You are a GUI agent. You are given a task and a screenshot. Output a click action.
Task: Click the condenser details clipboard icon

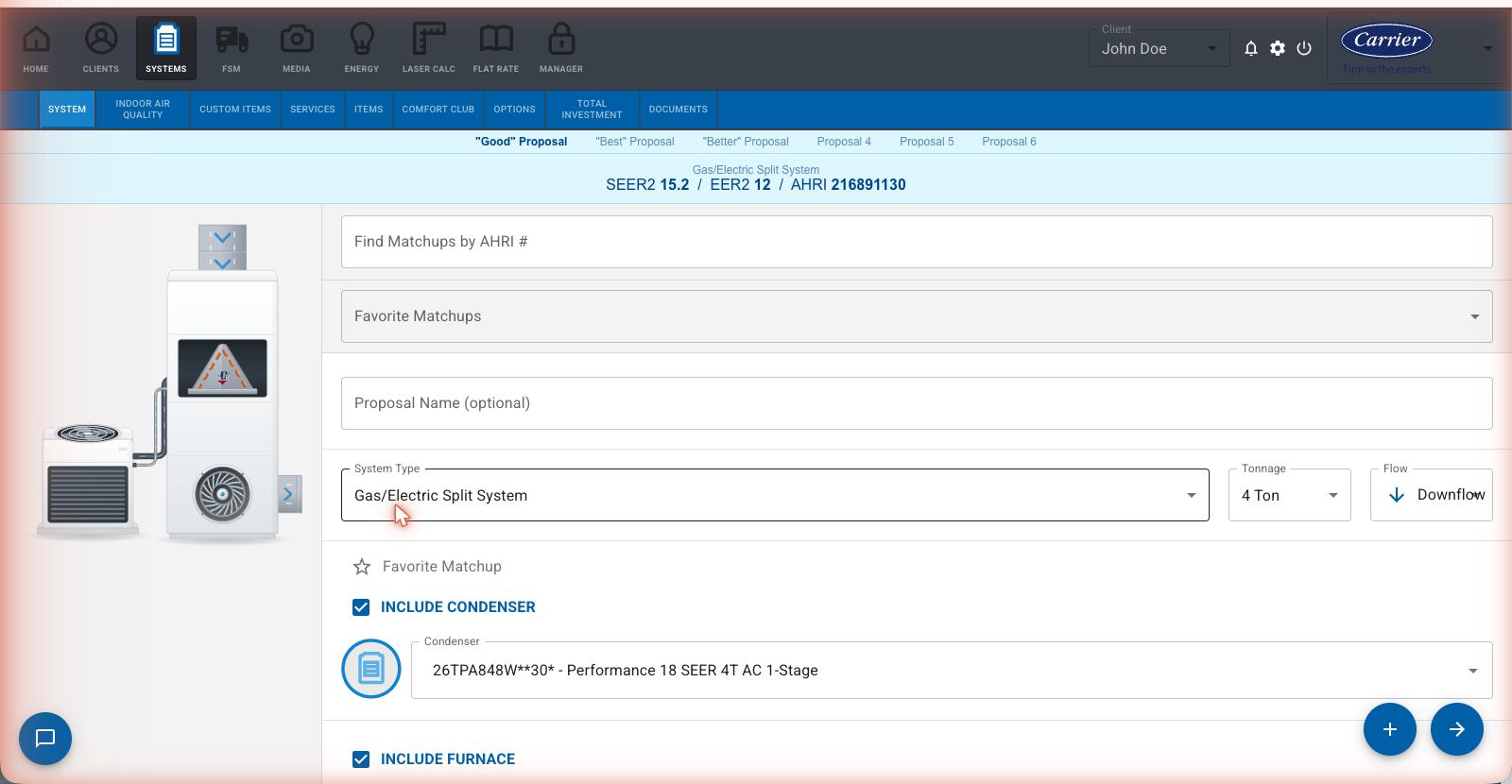pyautogui.click(x=371, y=669)
